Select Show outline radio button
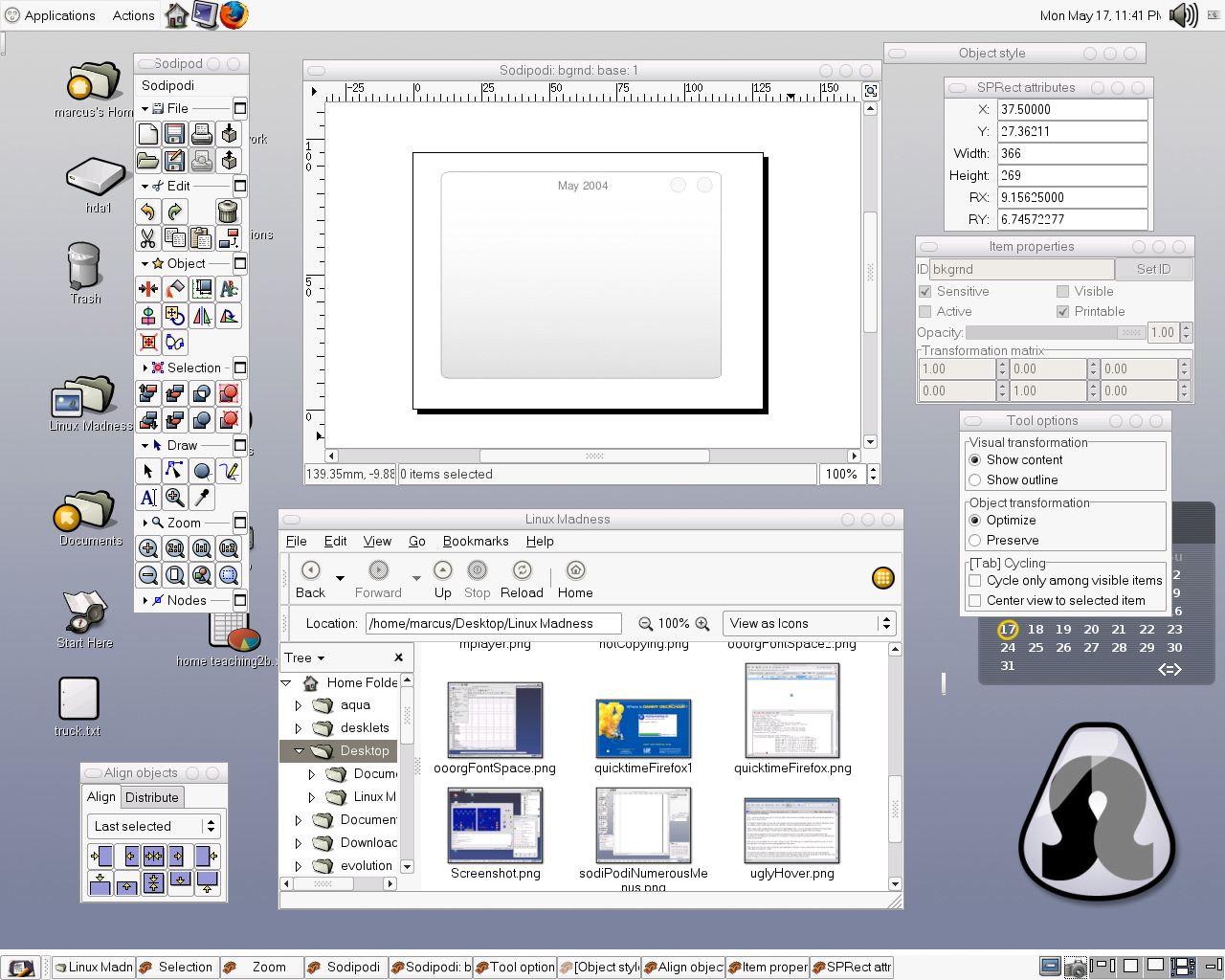1225x980 pixels. [x=975, y=480]
